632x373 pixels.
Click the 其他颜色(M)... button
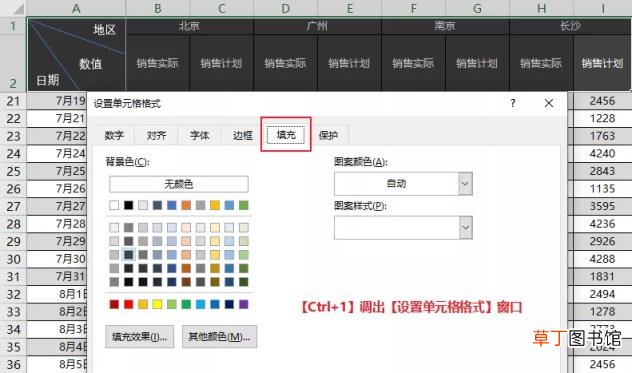pyautogui.click(x=219, y=337)
